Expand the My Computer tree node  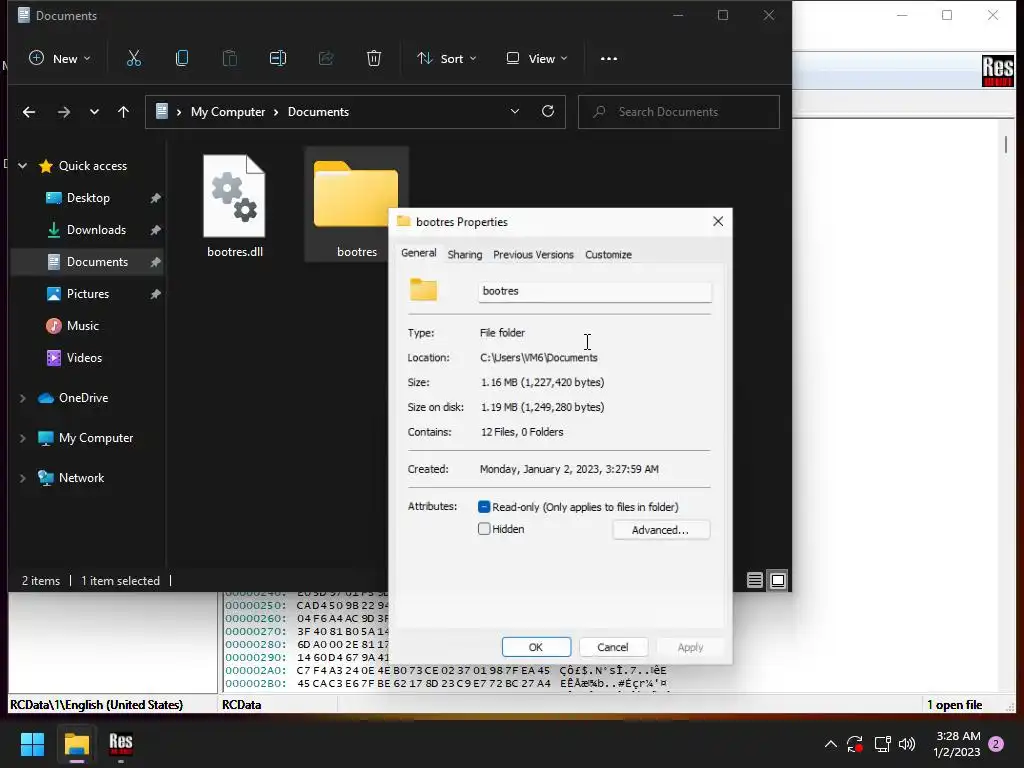23,438
